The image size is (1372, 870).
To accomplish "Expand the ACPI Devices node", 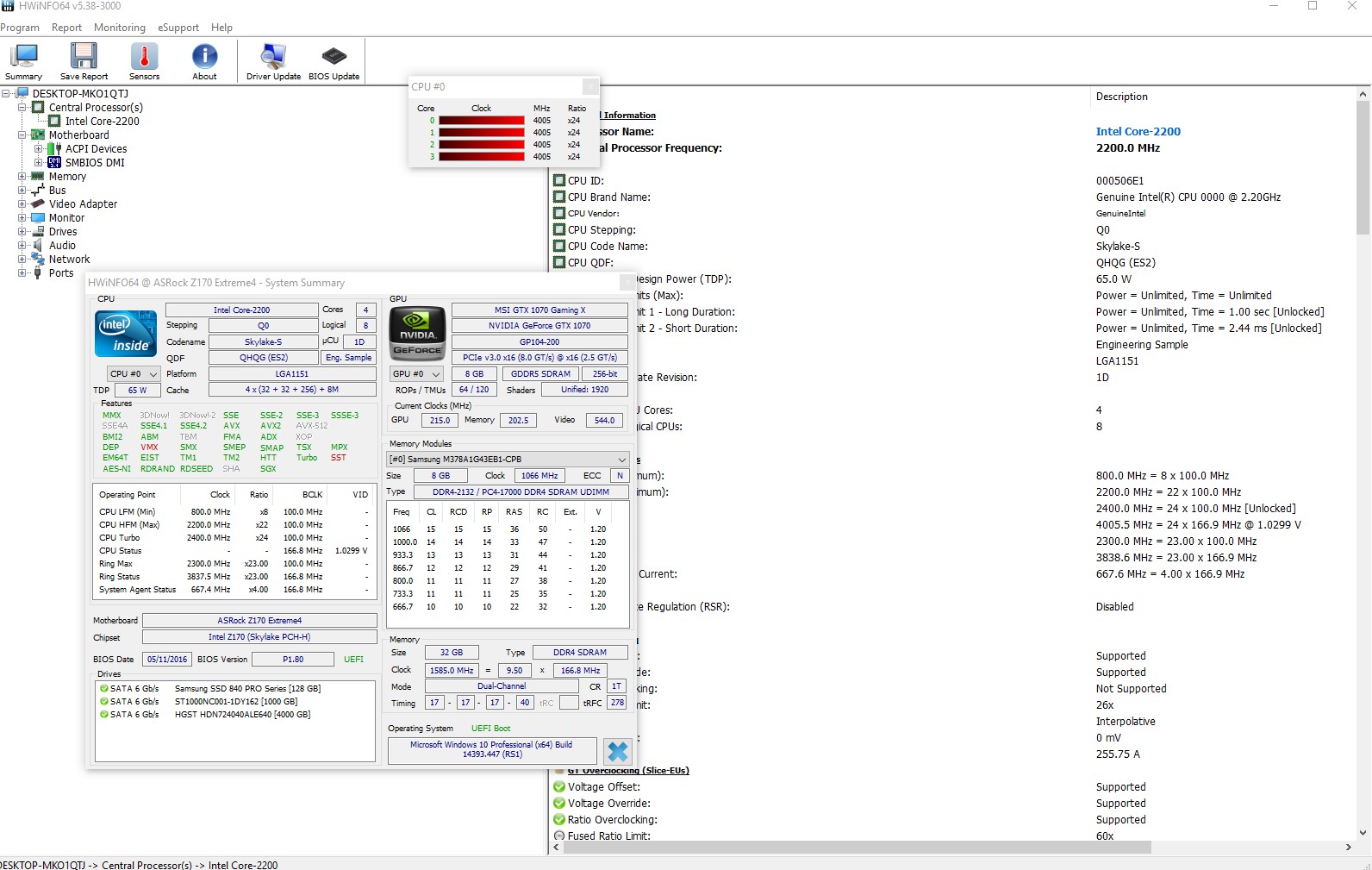I will pyautogui.click(x=39, y=148).
